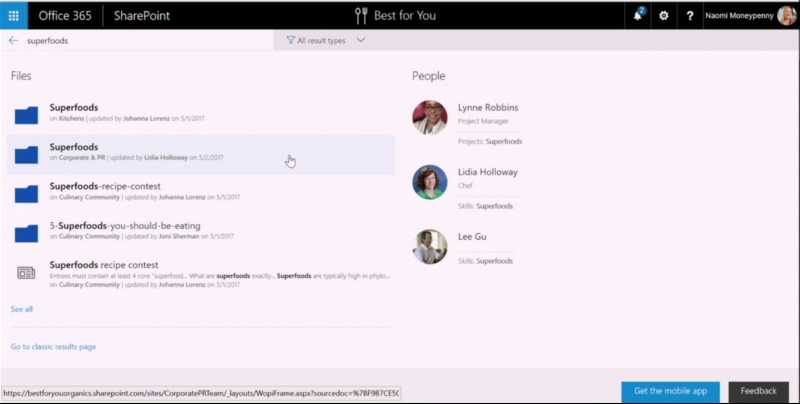Open the Office 365 app launcher grid

[14, 15]
